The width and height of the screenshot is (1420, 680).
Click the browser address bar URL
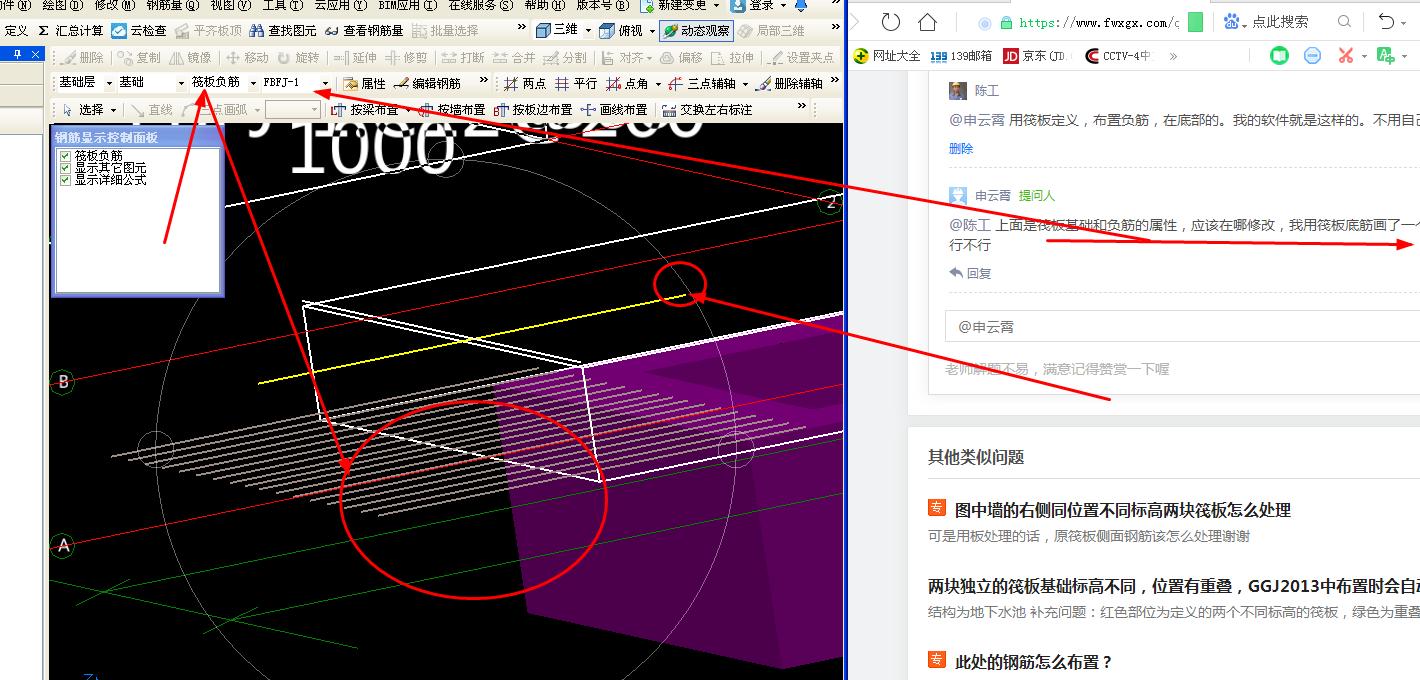point(1098,22)
